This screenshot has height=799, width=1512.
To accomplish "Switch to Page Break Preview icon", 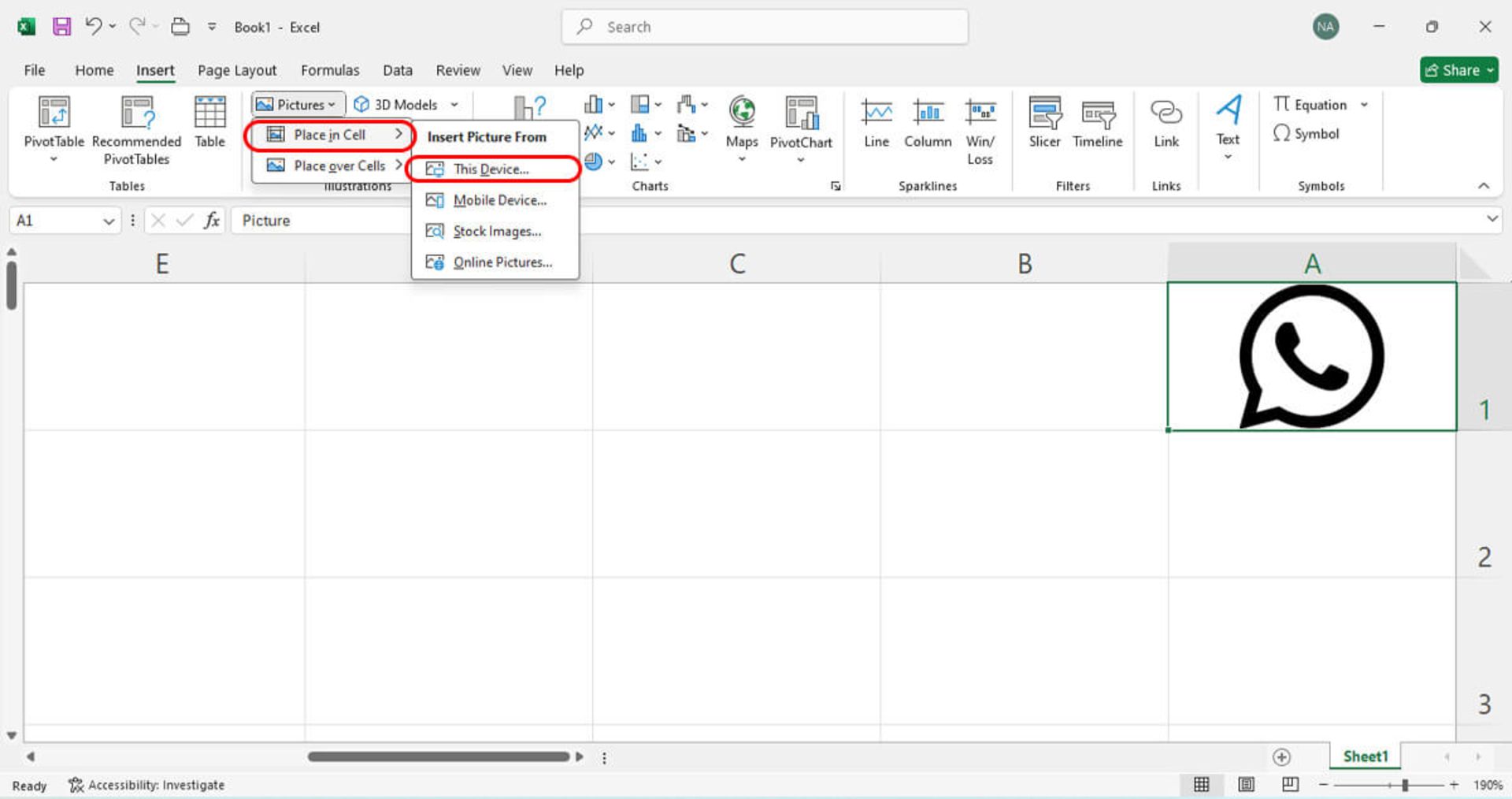I will coord(1290,784).
